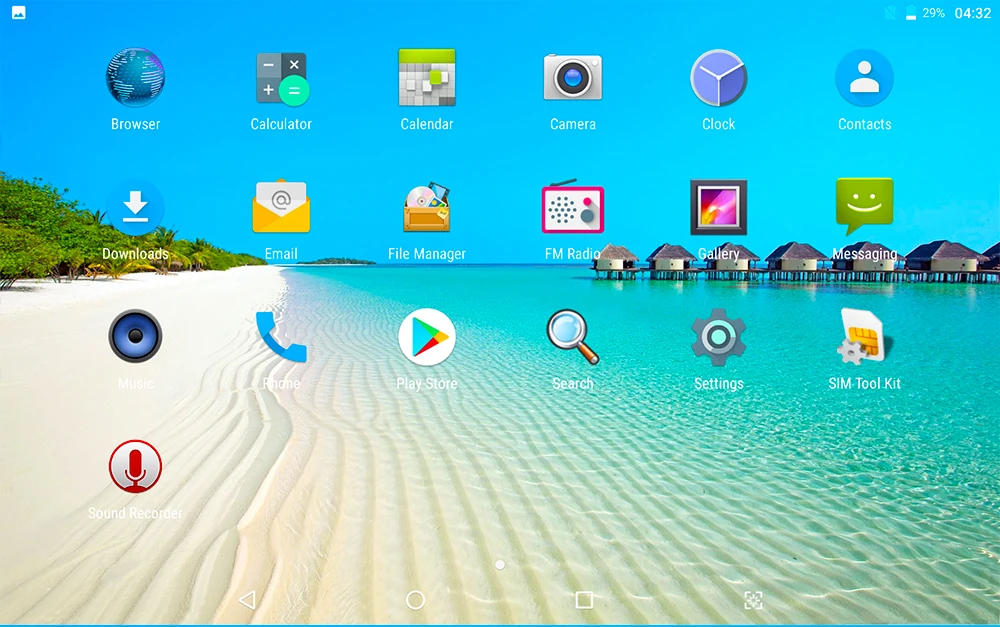Open the Calendar app
The width and height of the screenshot is (1000, 627).
click(427, 78)
